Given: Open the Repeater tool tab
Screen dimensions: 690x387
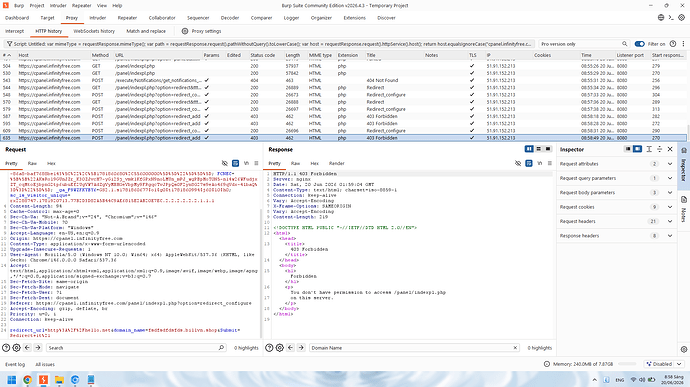Looking at the screenshot, I should 127,18.
